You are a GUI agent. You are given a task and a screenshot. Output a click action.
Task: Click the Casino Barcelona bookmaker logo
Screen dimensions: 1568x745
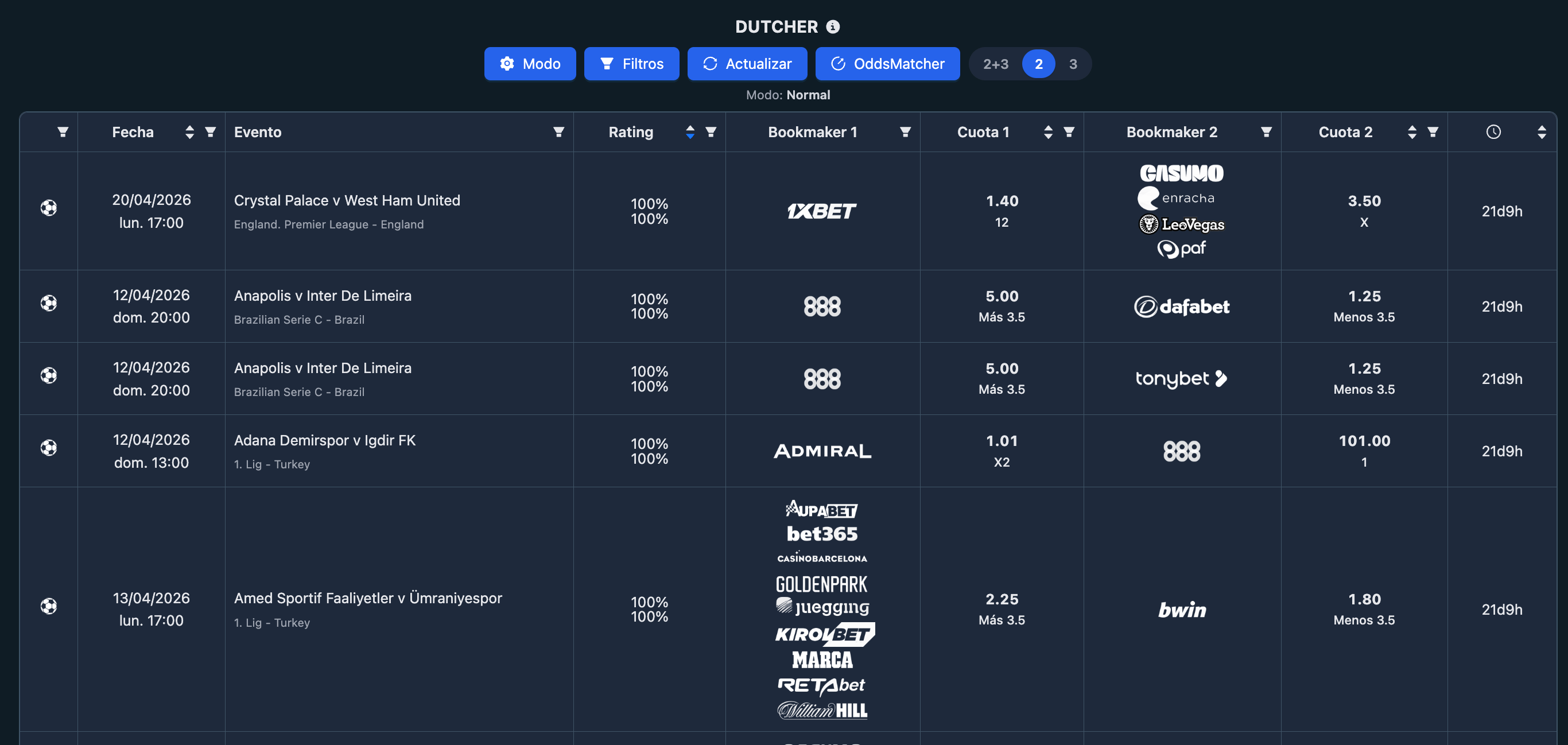[x=822, y=558]
